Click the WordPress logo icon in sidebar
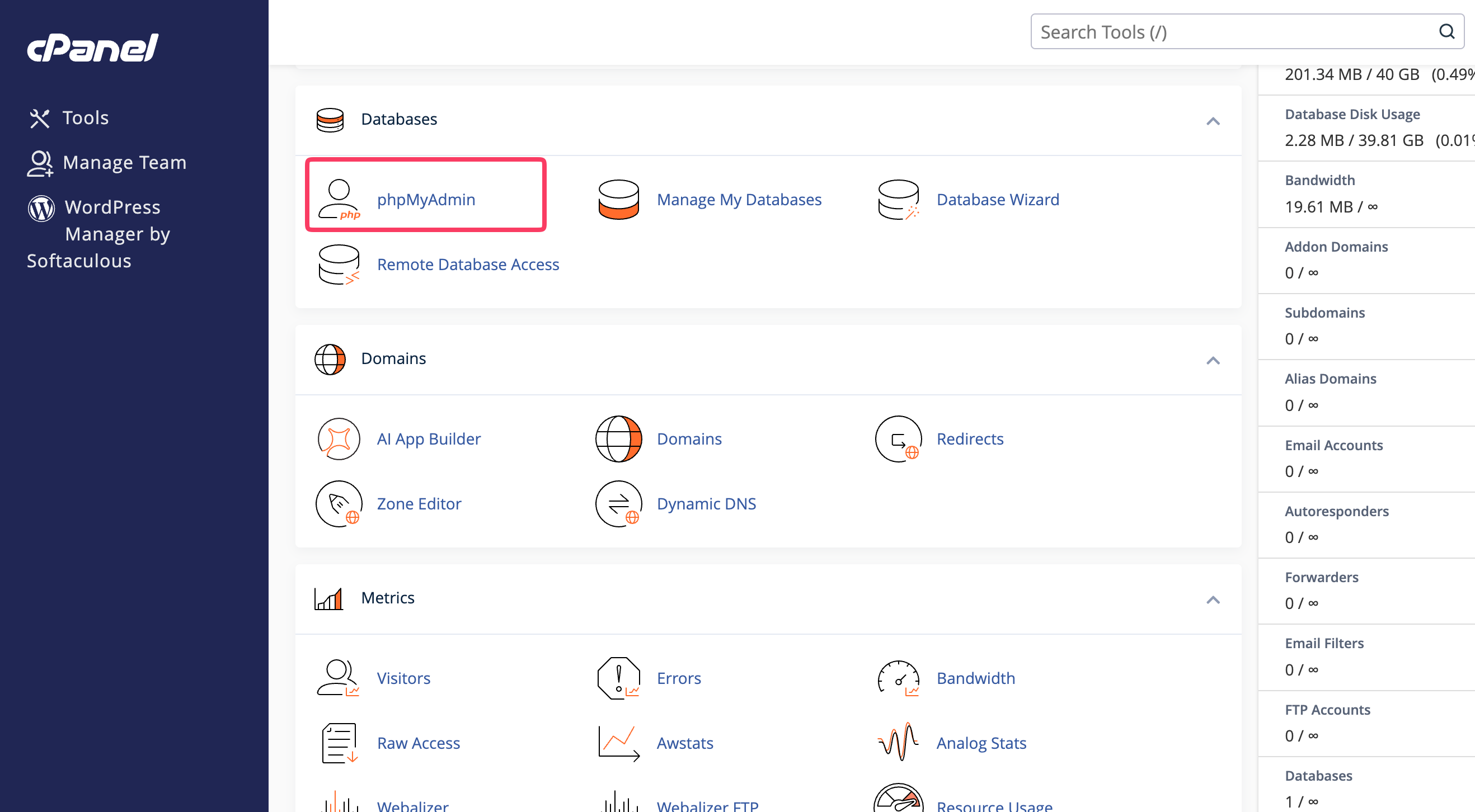 (41, 207)
